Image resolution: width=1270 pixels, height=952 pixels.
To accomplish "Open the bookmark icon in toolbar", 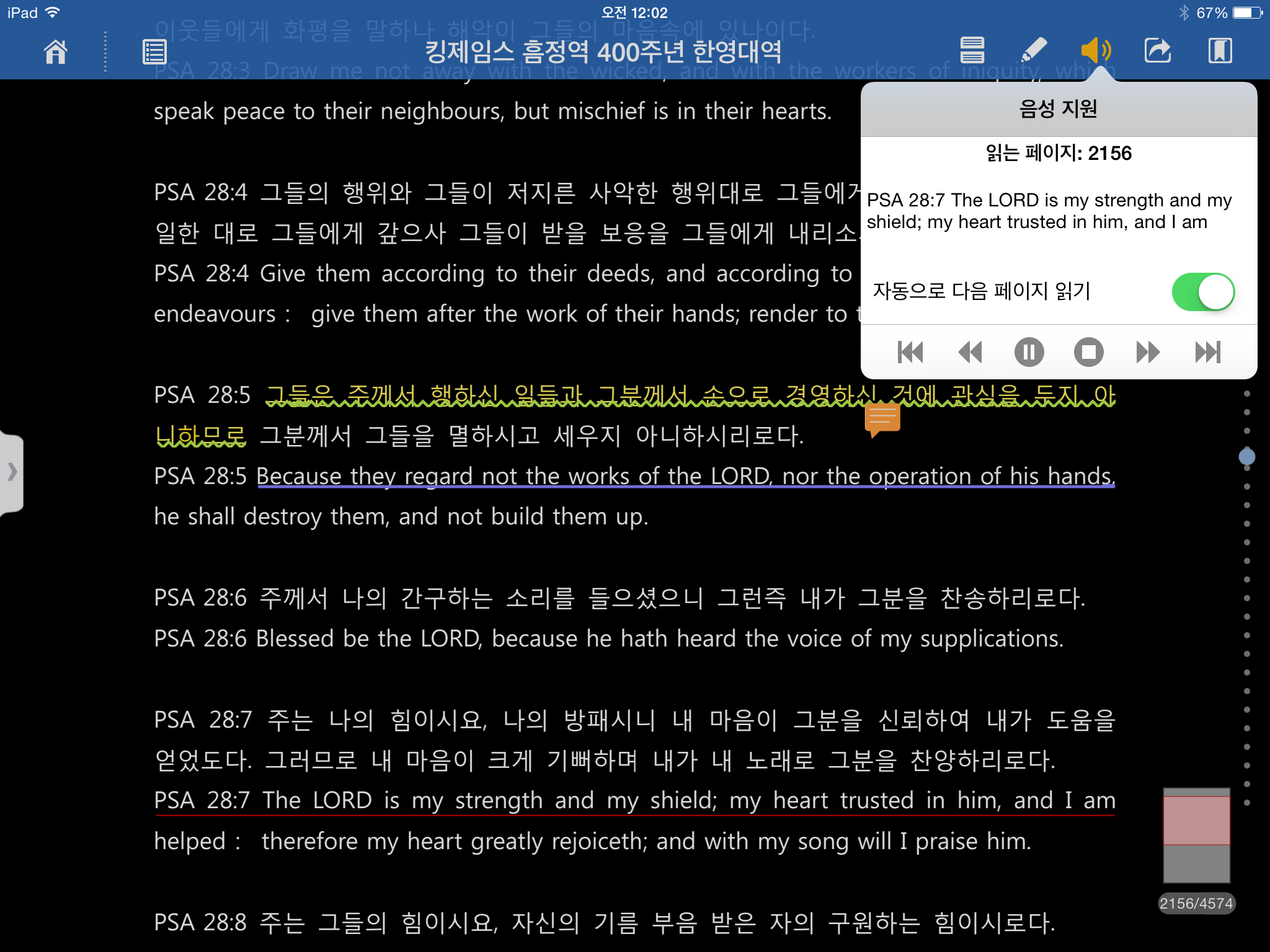I will (x=1220, y=50).
